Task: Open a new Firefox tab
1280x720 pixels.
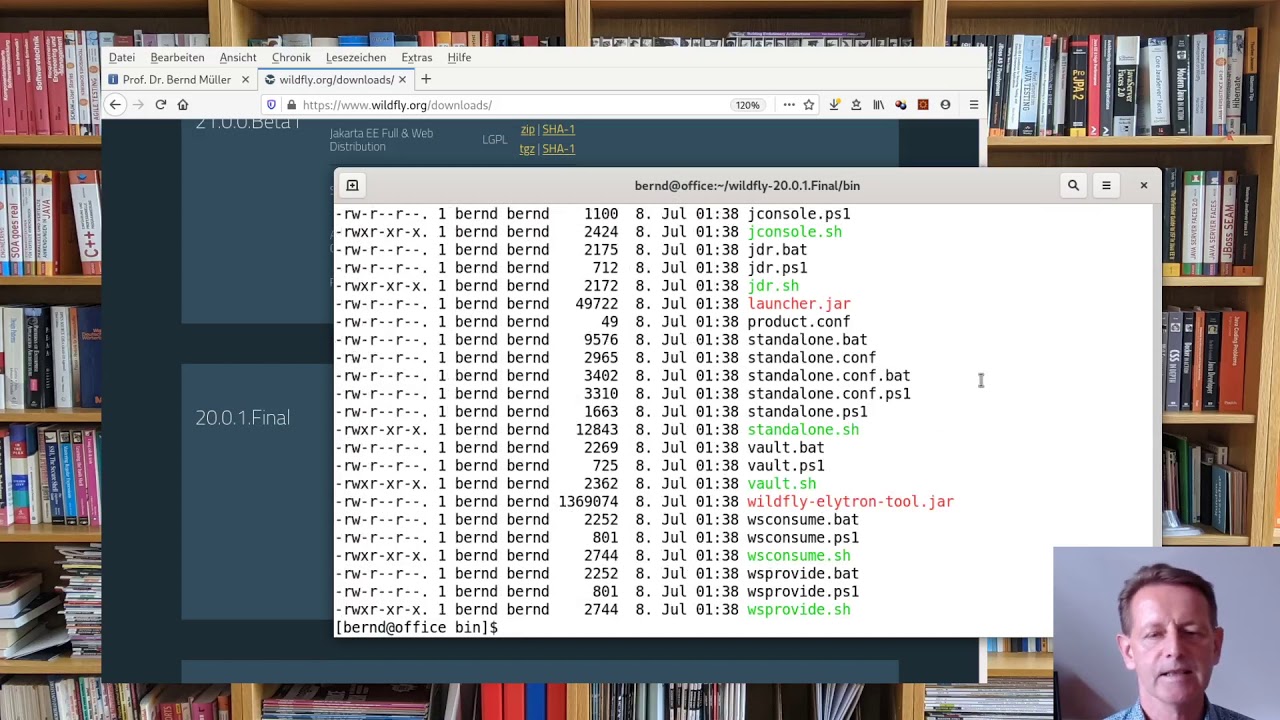Action: [x=426, y=79]
